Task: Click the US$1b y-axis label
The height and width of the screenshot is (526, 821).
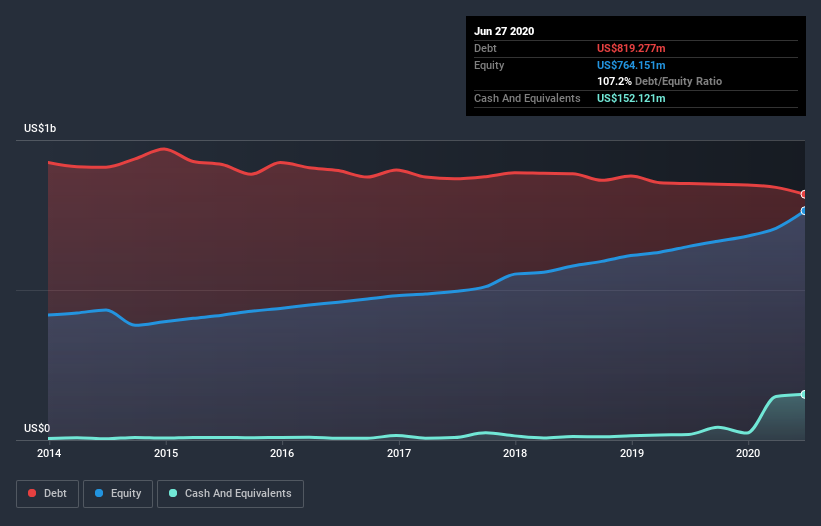Action: (x=40, y=128)
